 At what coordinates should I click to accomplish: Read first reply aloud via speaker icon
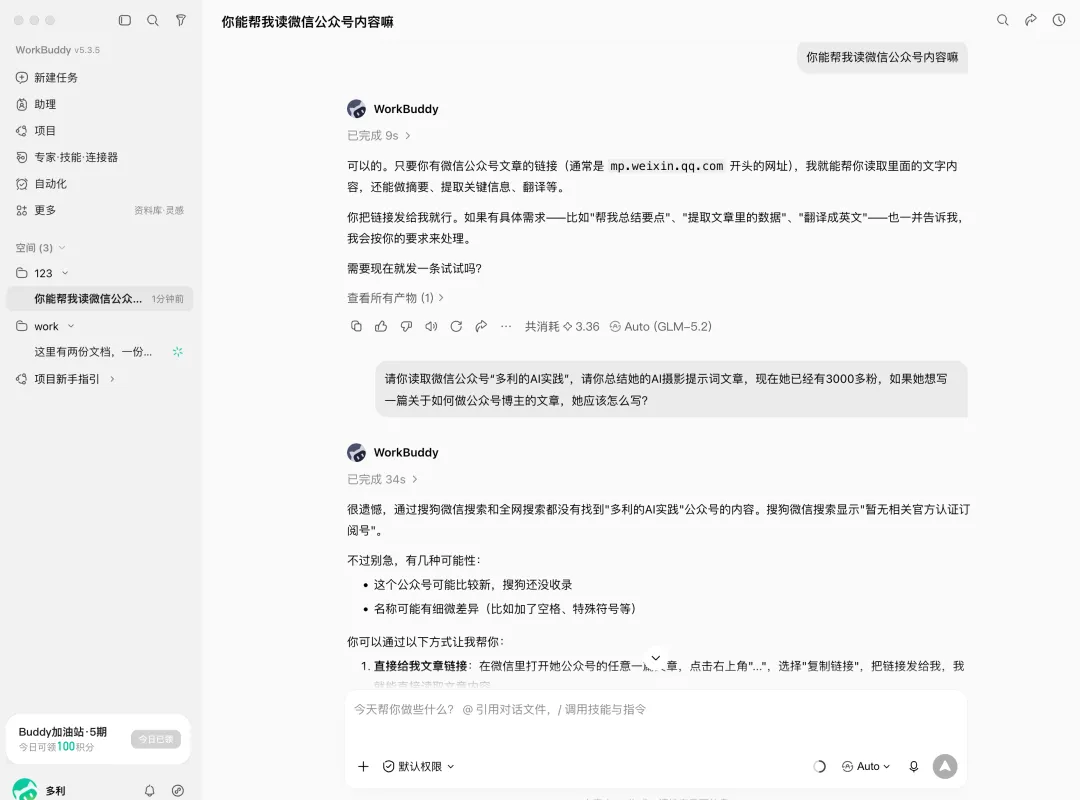[431, 326]
